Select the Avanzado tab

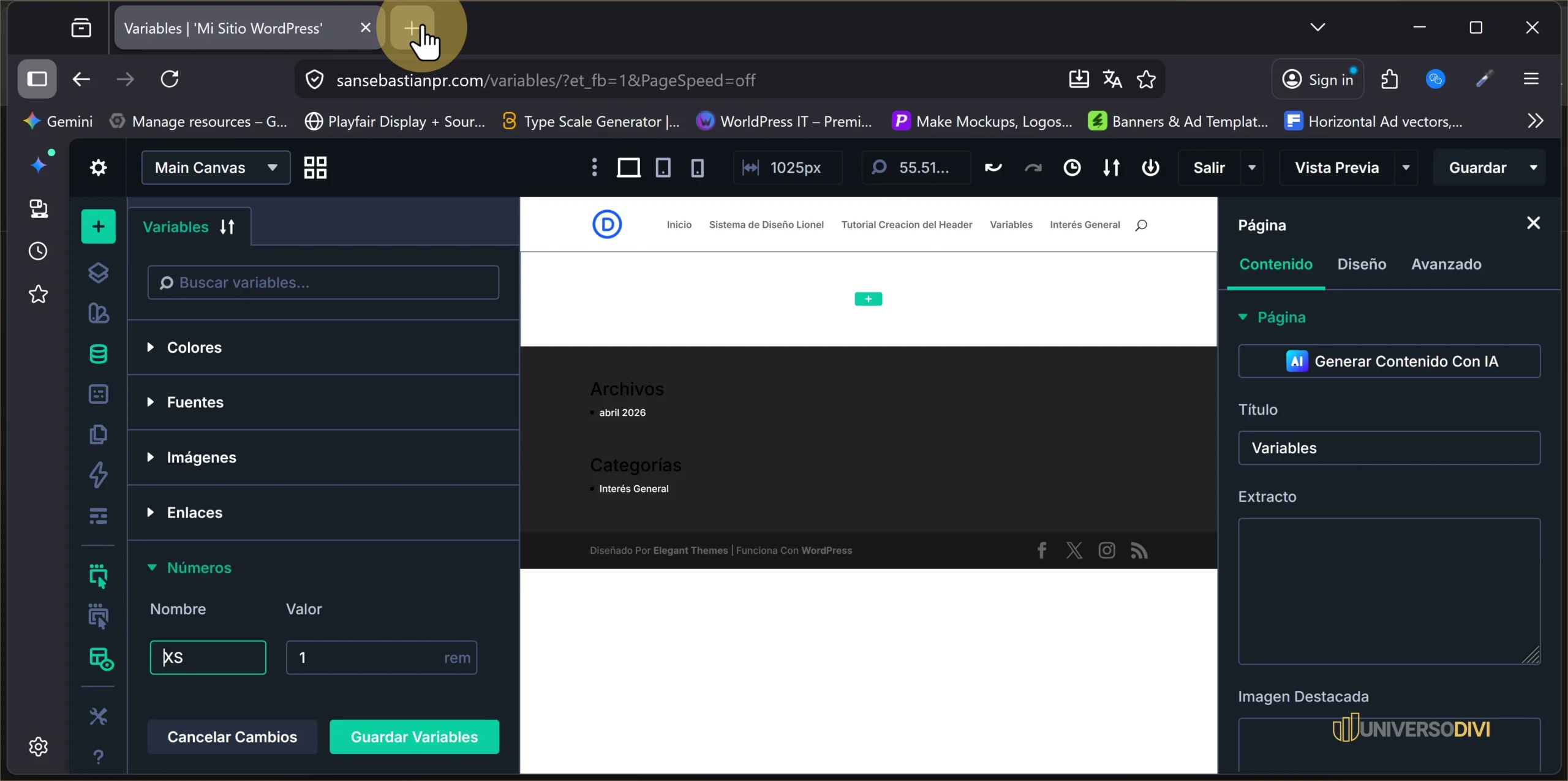pyautogui.click(x=1446, y=264)
